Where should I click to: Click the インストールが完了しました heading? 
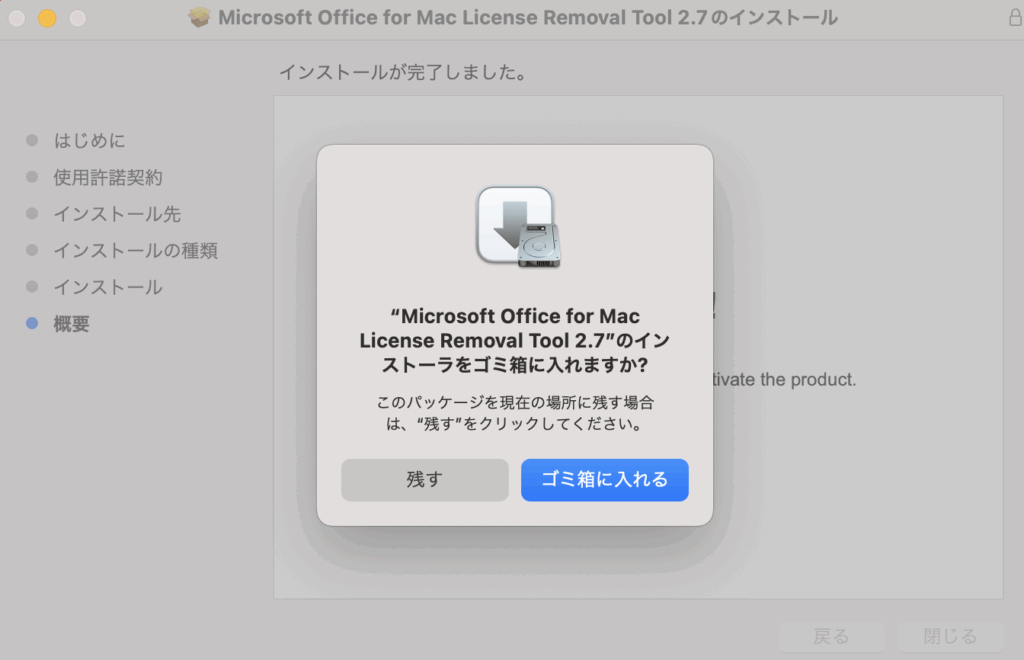click(x=402, y=73)
